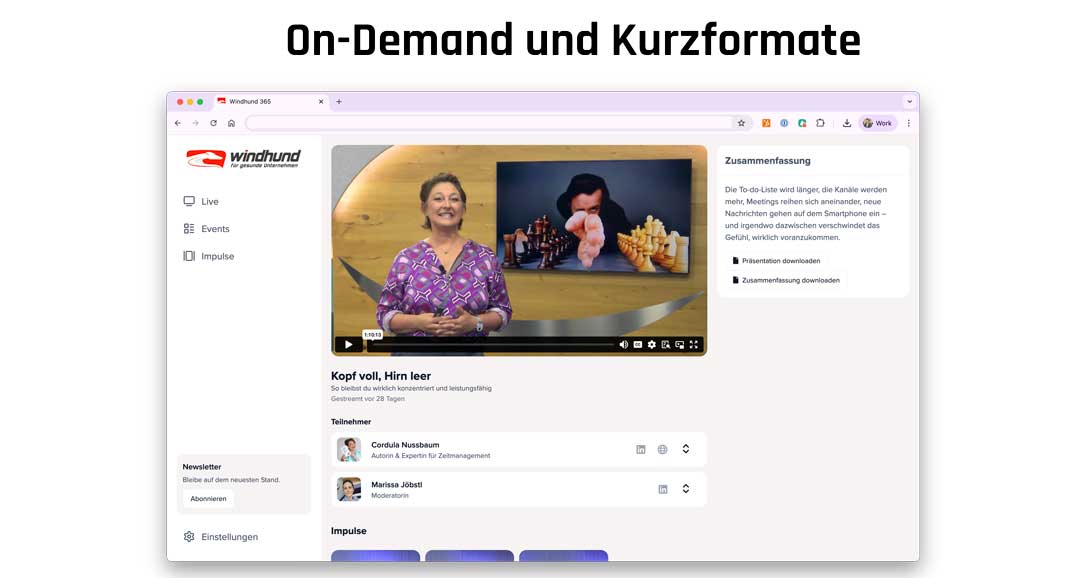Subscribe to newsletter via Abonnieren button
This screenshot has width=1080, height=578.
click(209, 498)
